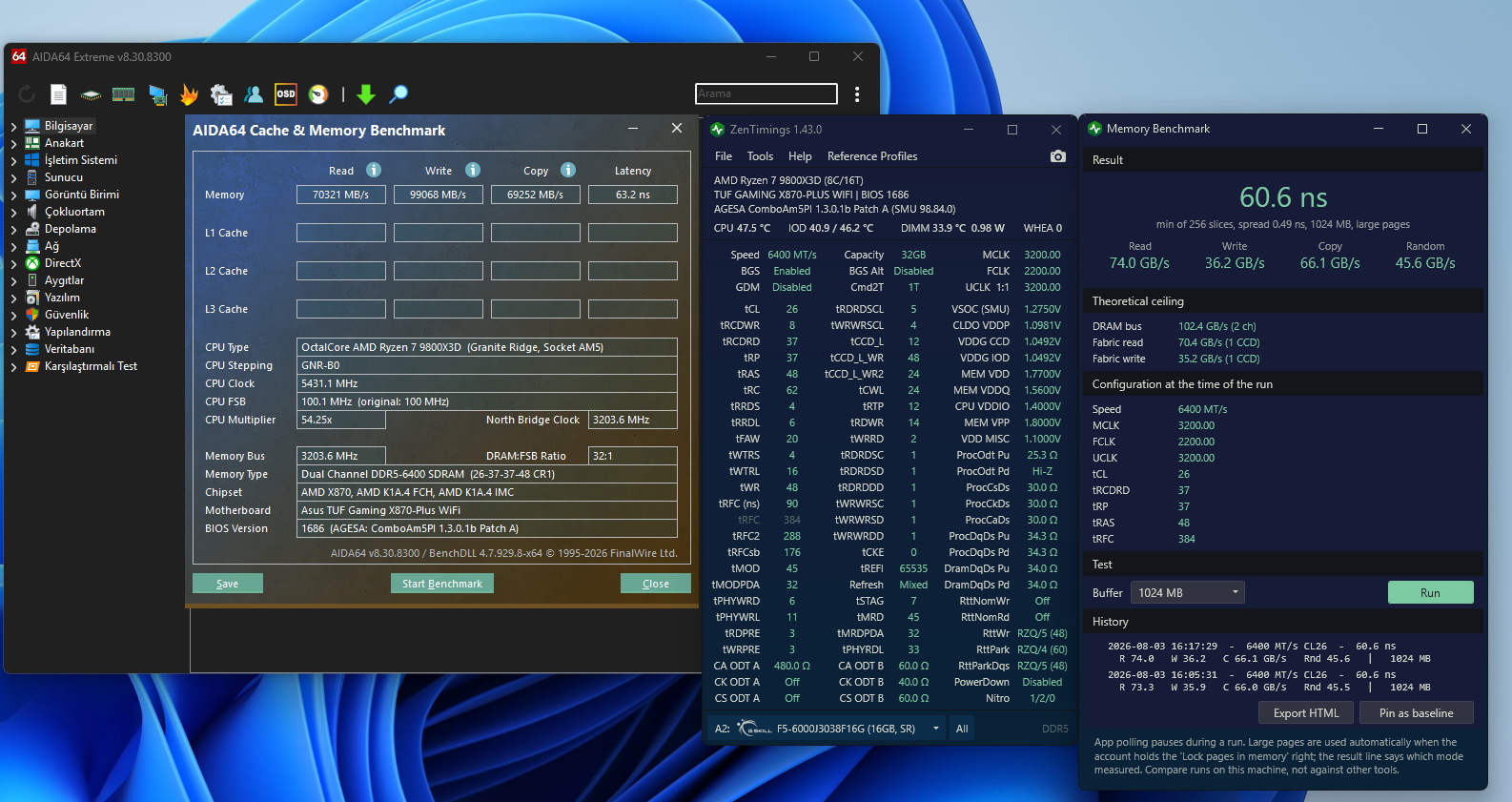Click the Windows logo icon beside İşletim Sistemi

tap(32, 160)
